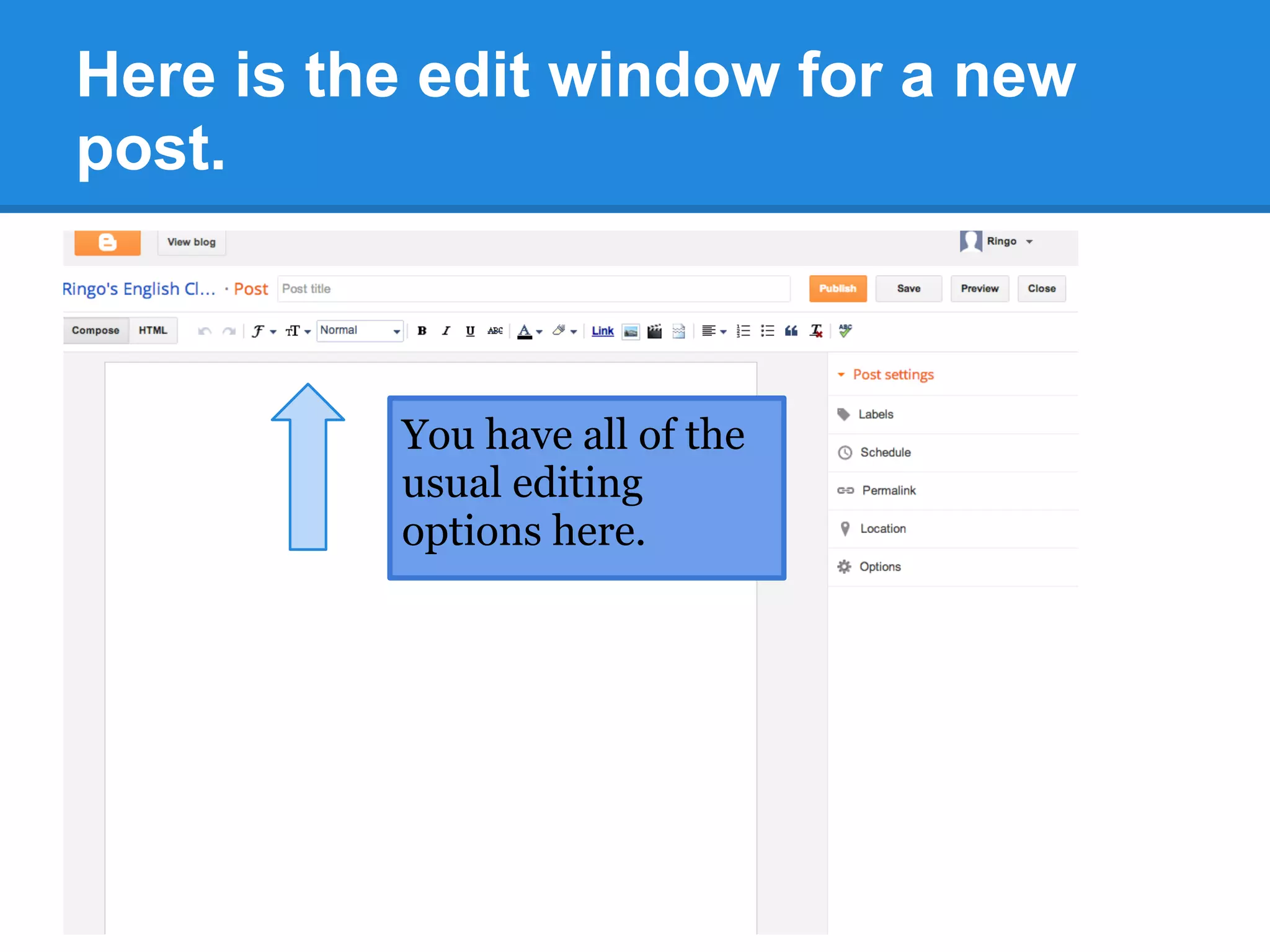
Task: Click the orange Blogger logo icon
Action: [107, 242]
